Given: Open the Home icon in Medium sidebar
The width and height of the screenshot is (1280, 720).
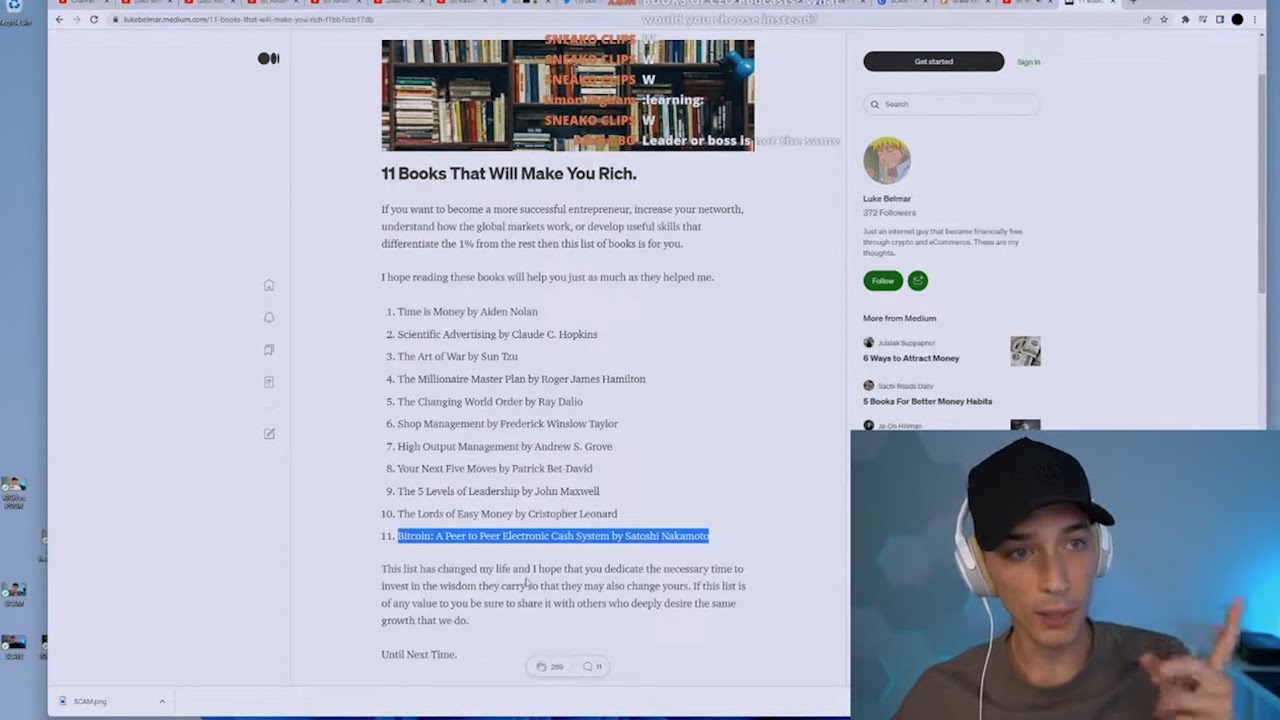Looking at the screenshot, I should (x=269, y=285).
